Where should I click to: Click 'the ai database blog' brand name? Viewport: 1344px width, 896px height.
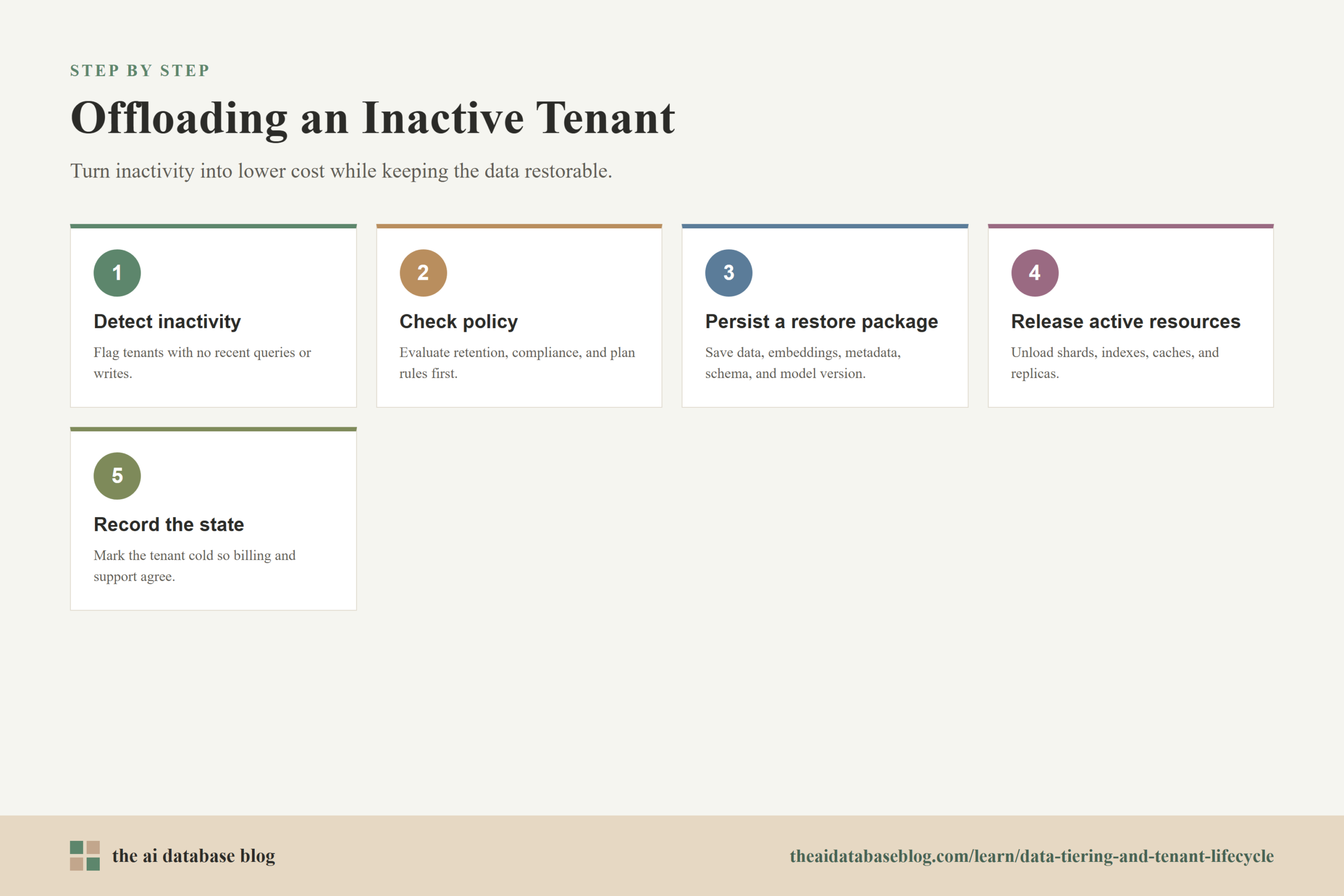pos(194,856)
